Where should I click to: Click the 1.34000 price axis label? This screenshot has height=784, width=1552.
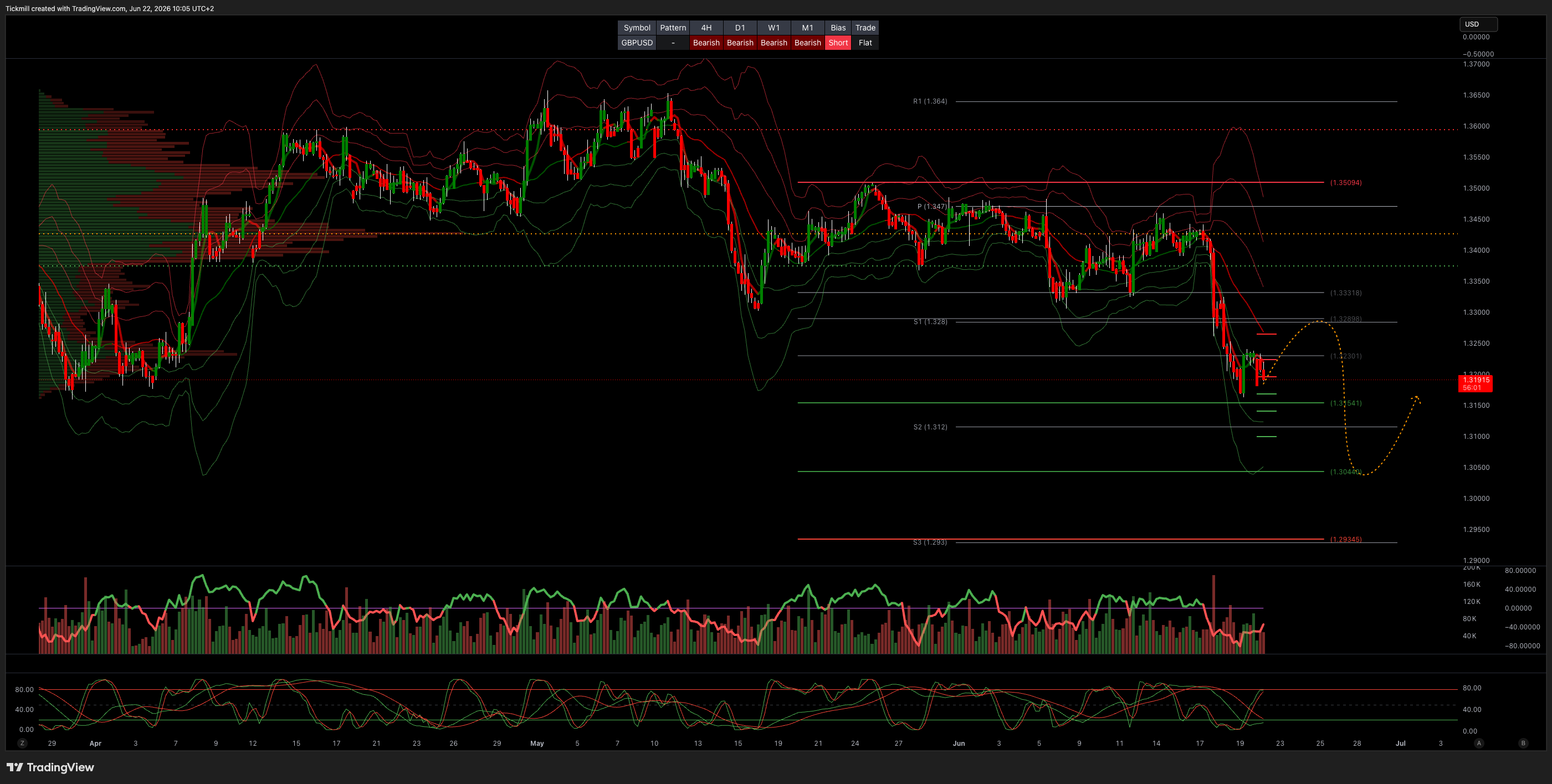(1476, 250)
